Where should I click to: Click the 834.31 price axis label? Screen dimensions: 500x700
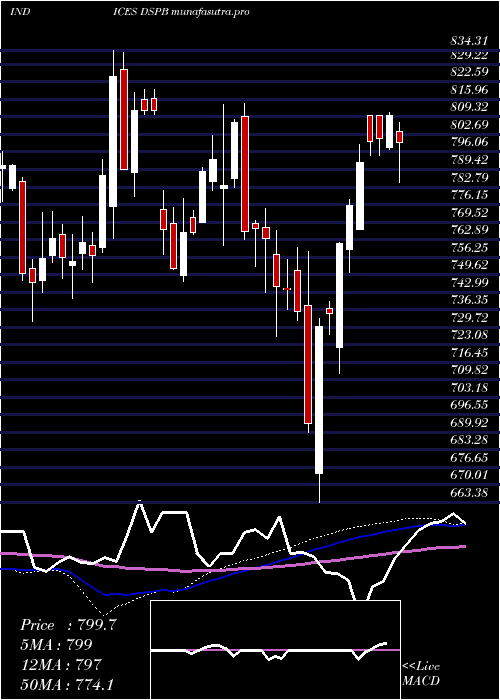(469, 42)
